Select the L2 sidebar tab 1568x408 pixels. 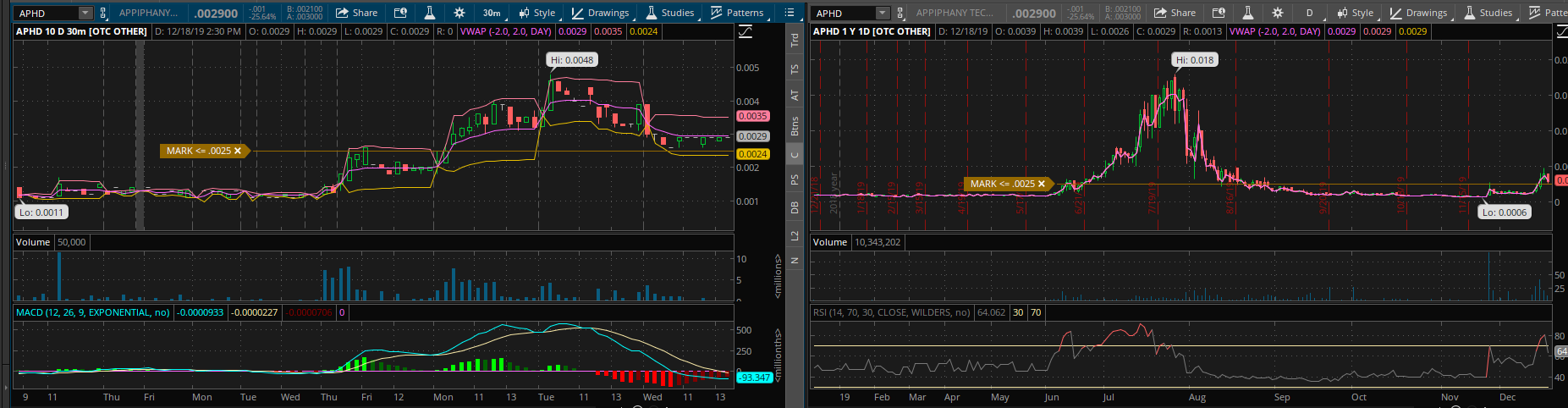795,235
